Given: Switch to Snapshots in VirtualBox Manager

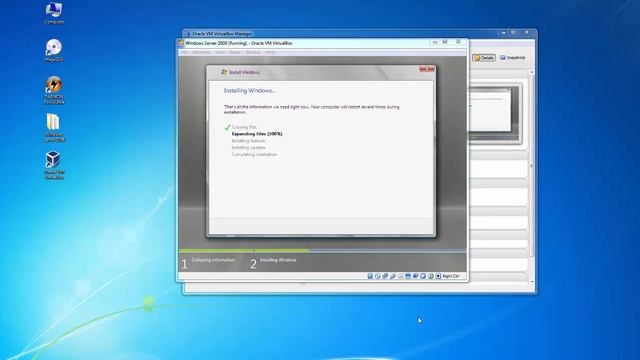Looking at the screenshot, I should tap(513, 58).
